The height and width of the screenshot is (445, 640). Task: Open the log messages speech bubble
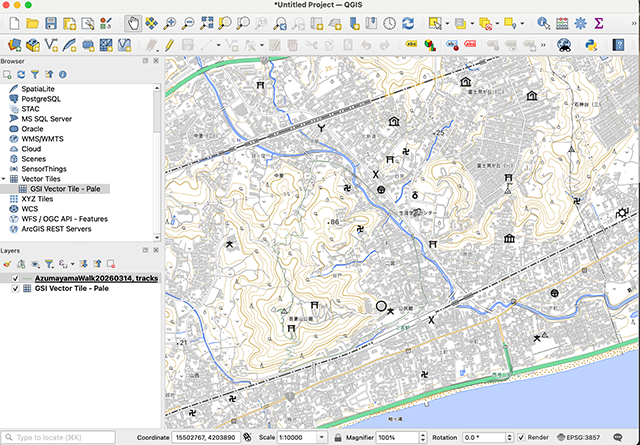[x=618, y=437]
